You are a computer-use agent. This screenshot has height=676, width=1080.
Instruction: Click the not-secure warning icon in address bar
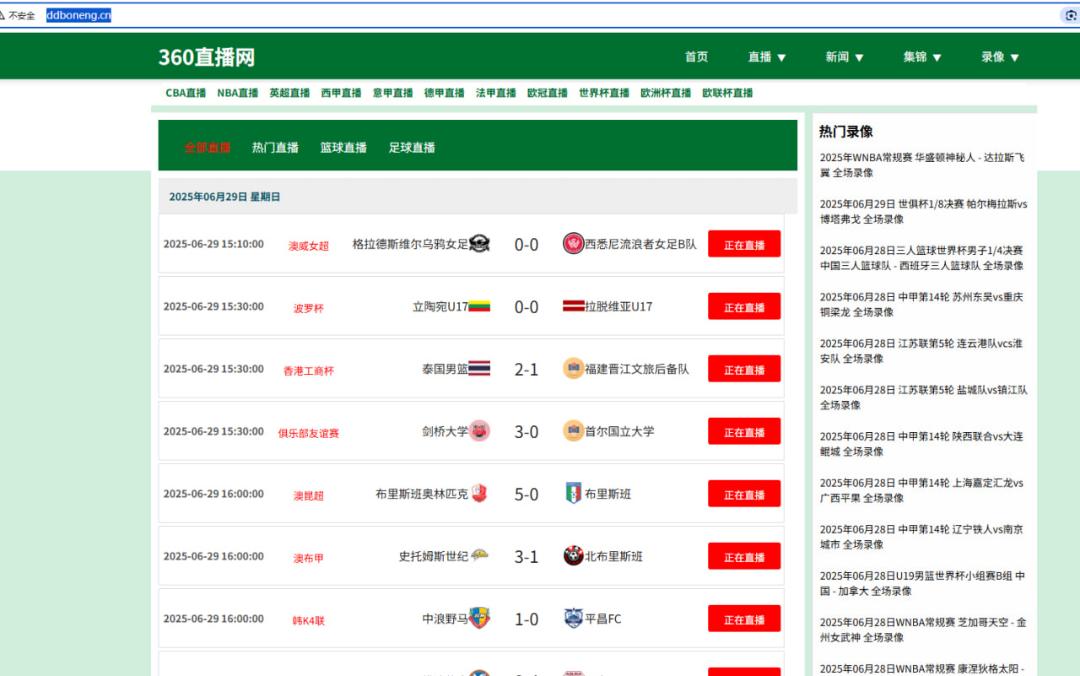click(x=2, y=15)
